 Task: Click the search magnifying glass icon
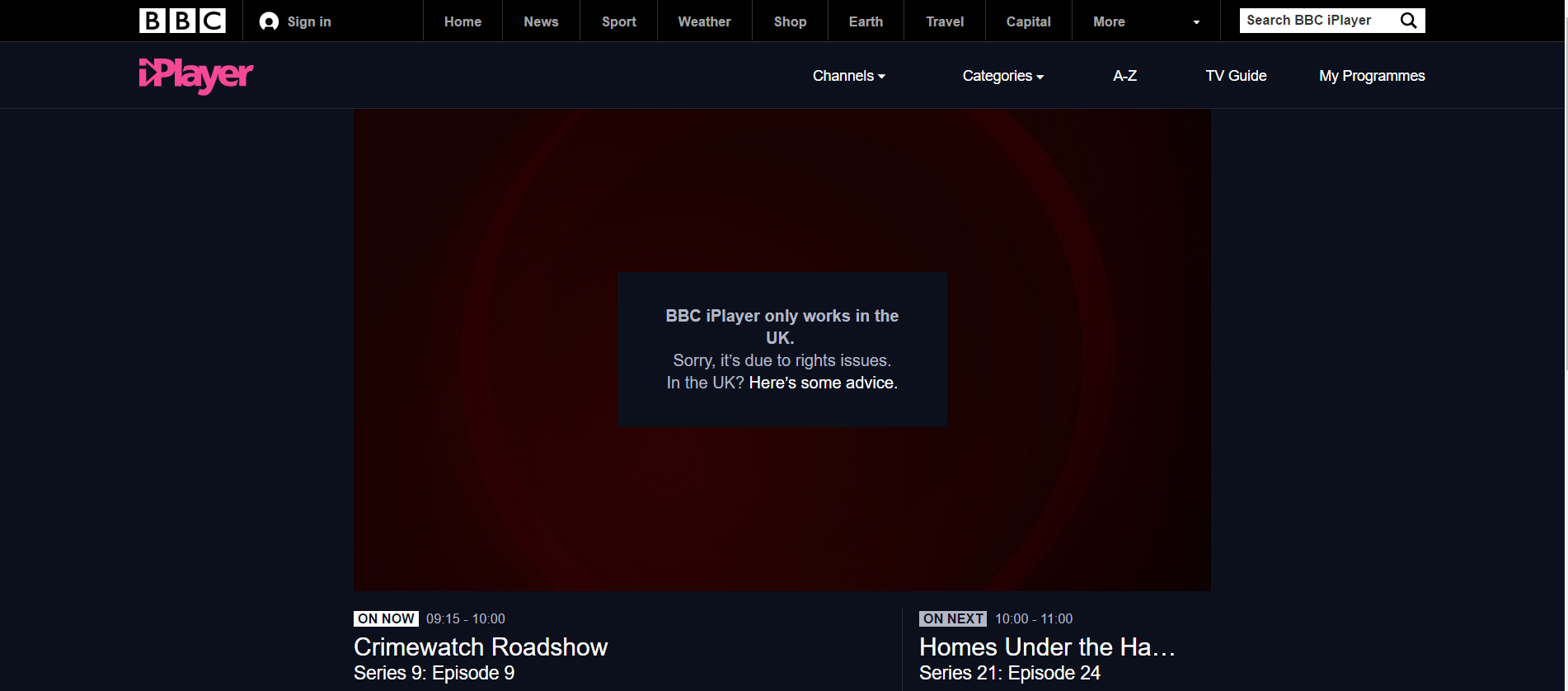pyautogui.click(x=1409, y=21)
